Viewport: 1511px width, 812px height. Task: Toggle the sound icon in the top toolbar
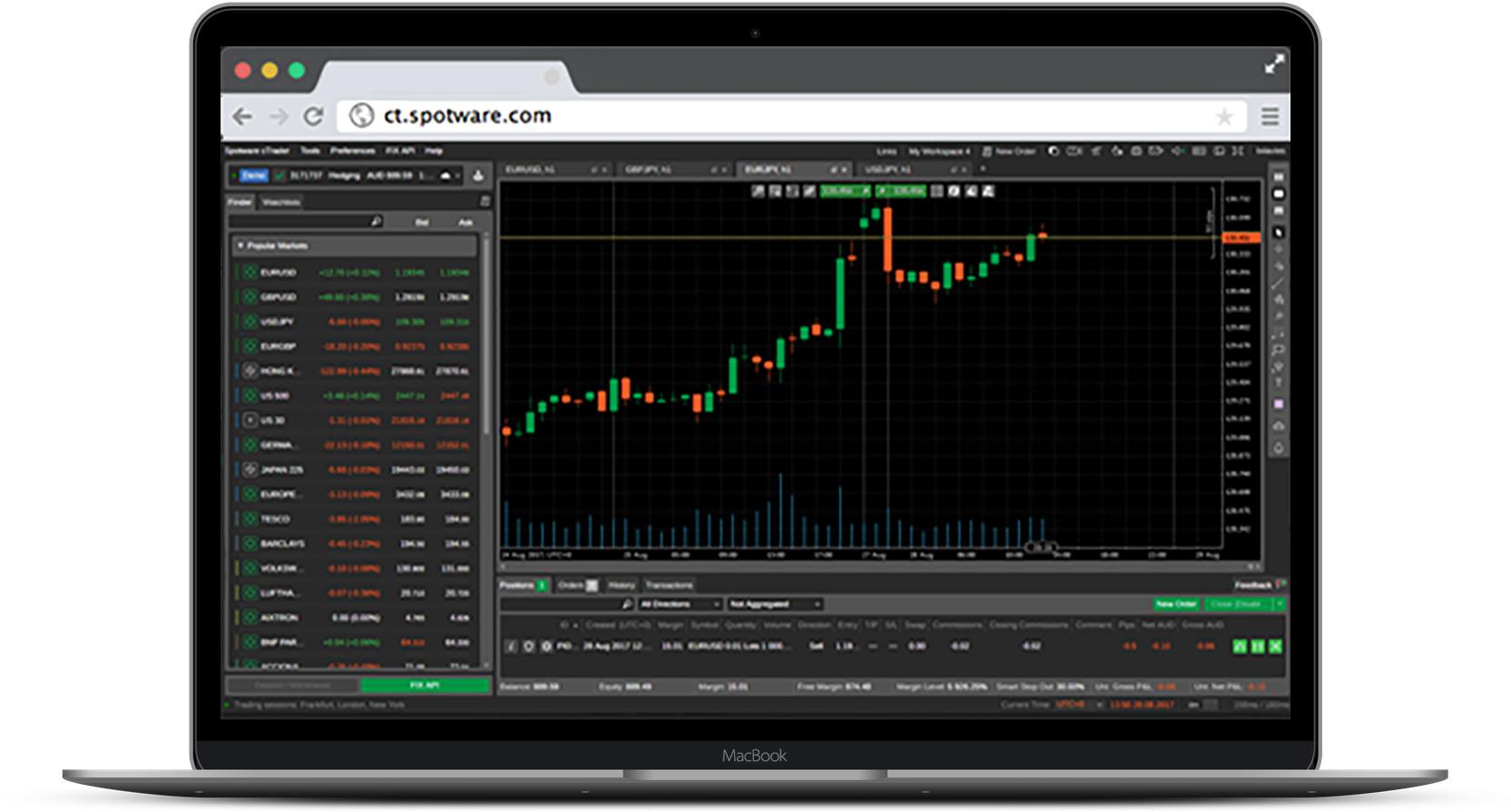pyautogui.click(x=1177, y=151)
